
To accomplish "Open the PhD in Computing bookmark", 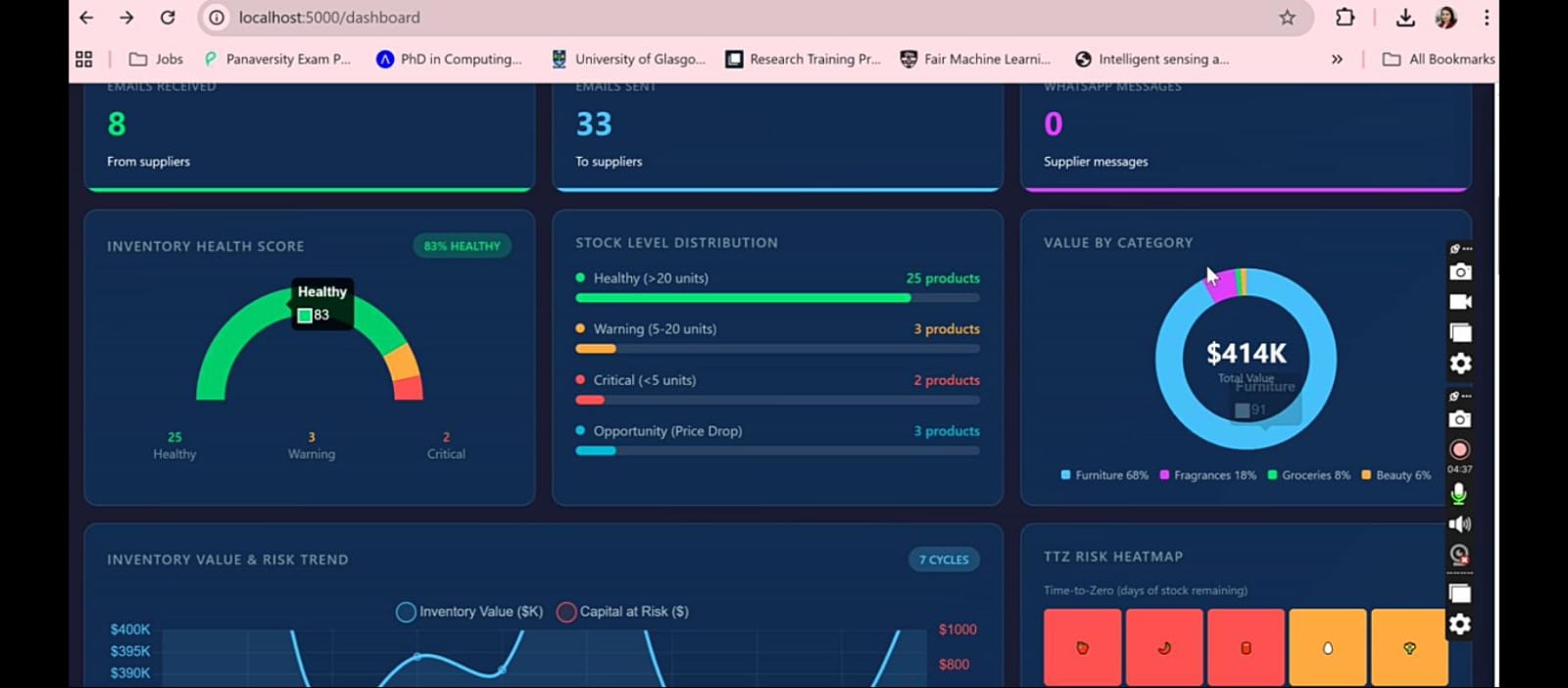I will click(450, 60).
